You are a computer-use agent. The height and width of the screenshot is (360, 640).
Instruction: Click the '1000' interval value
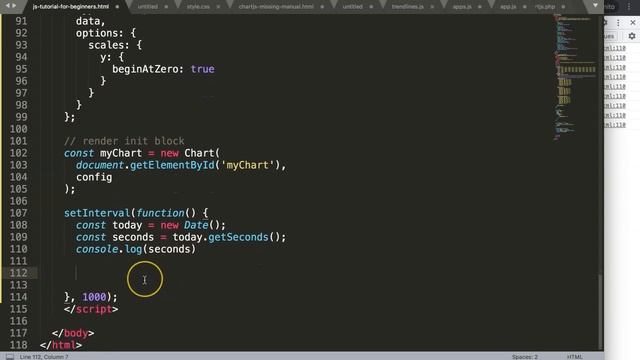(x=94, y=297)
